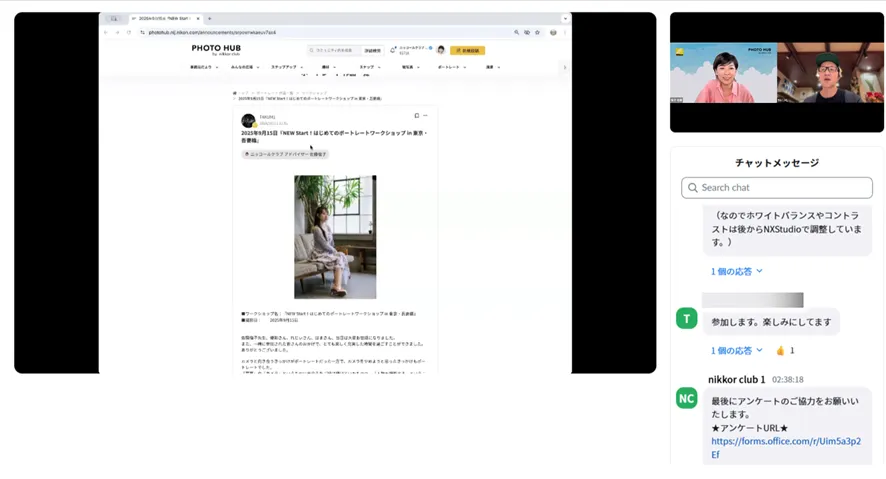Expand replies under '参加します。楽しみにしてます'
This screenshot has height=479, width=886.
tap(737, 351)
